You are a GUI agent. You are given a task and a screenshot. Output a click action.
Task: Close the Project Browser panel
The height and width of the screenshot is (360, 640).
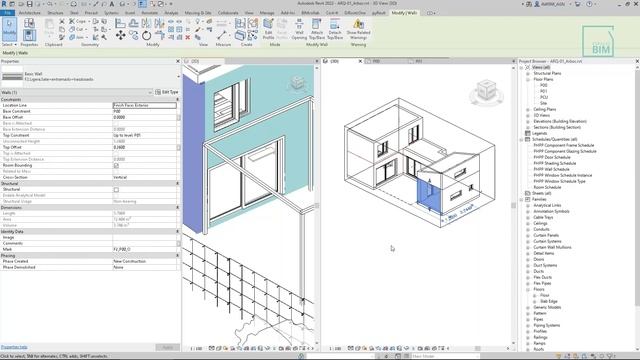[x=637, y=61]
